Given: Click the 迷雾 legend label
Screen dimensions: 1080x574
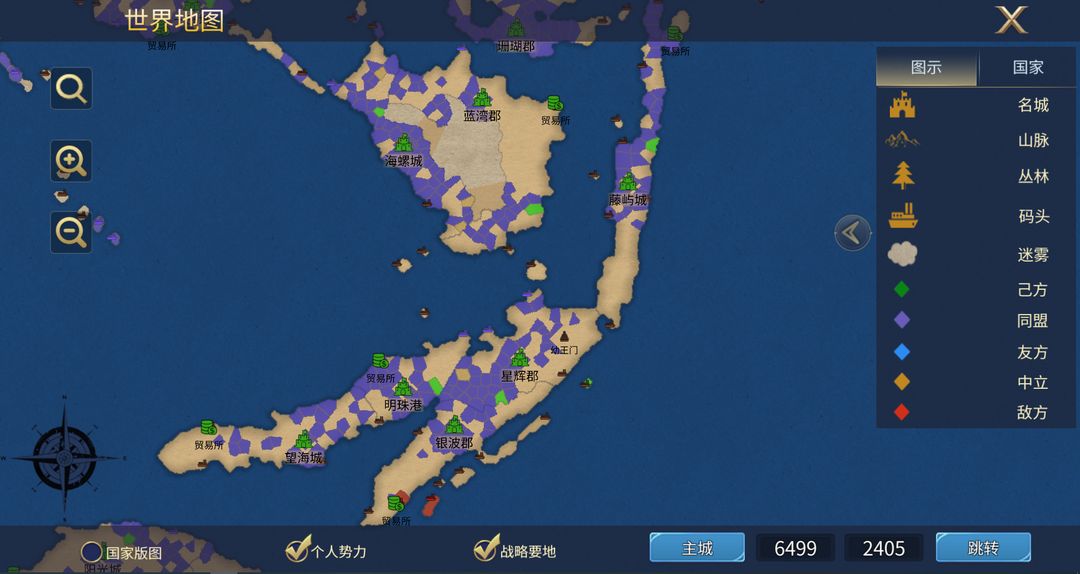Looking at the screenshot, I should (x=1033, y=255).
